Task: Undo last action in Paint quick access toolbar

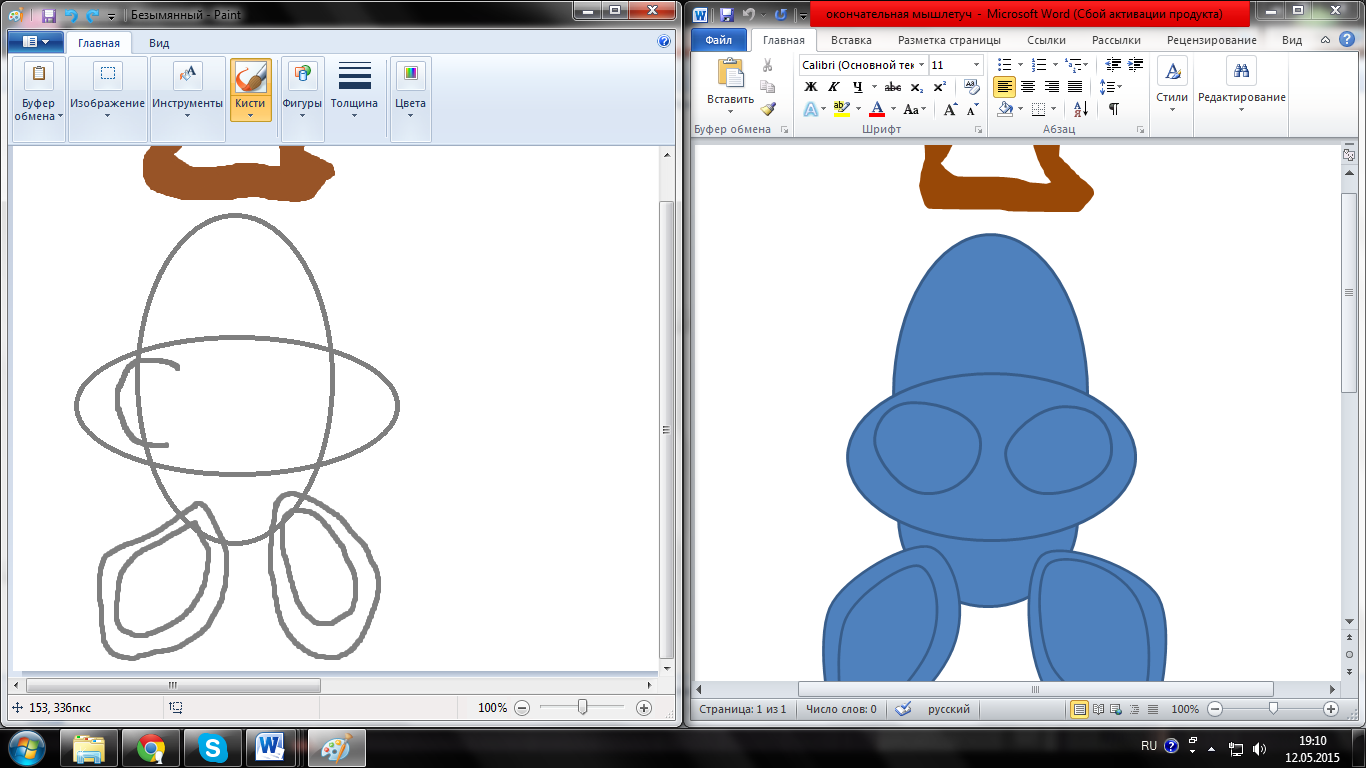Action: pos(70,16)
